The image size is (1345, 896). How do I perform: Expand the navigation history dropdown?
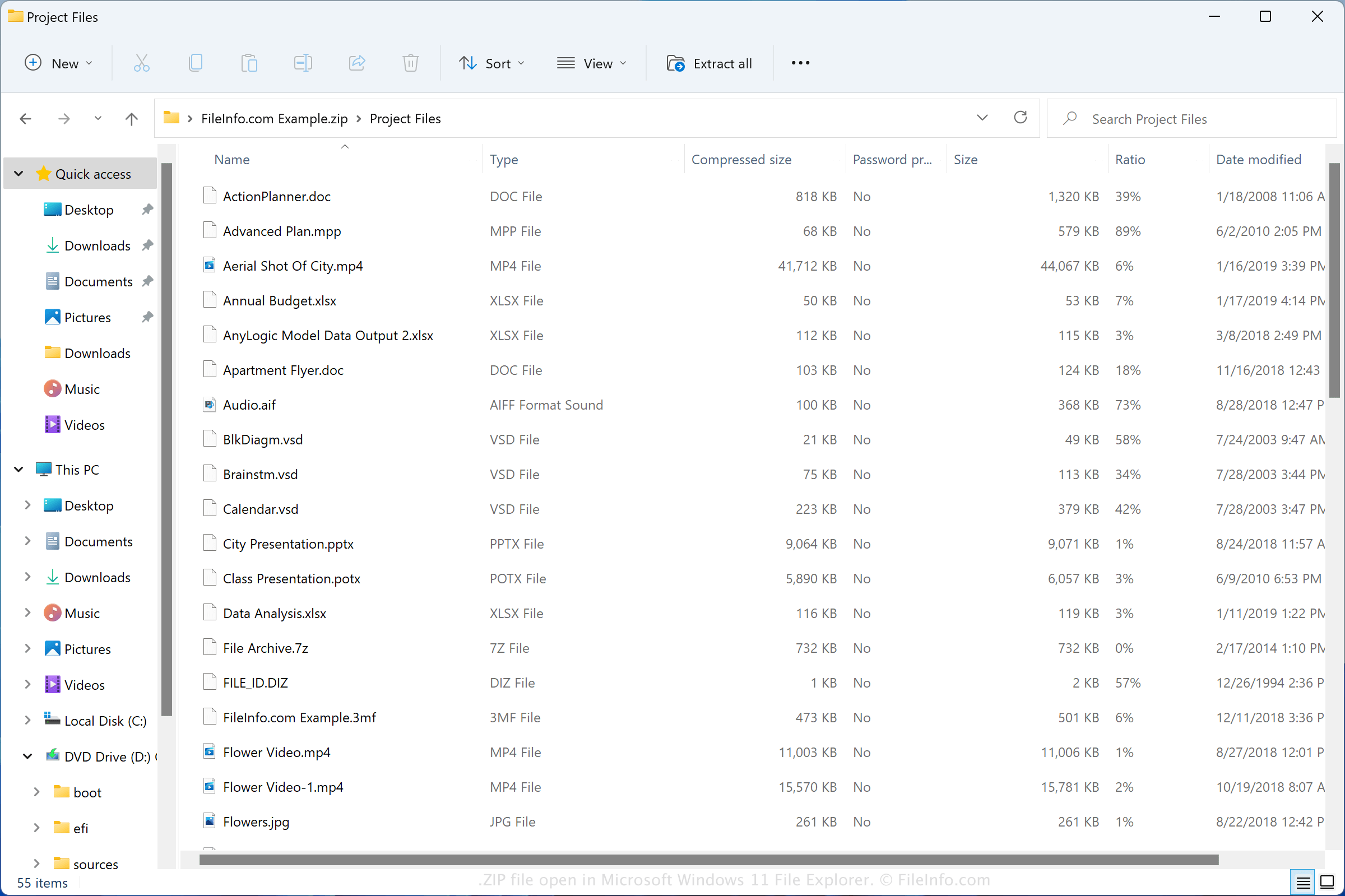pyautogui.click(x=96, y=118)
